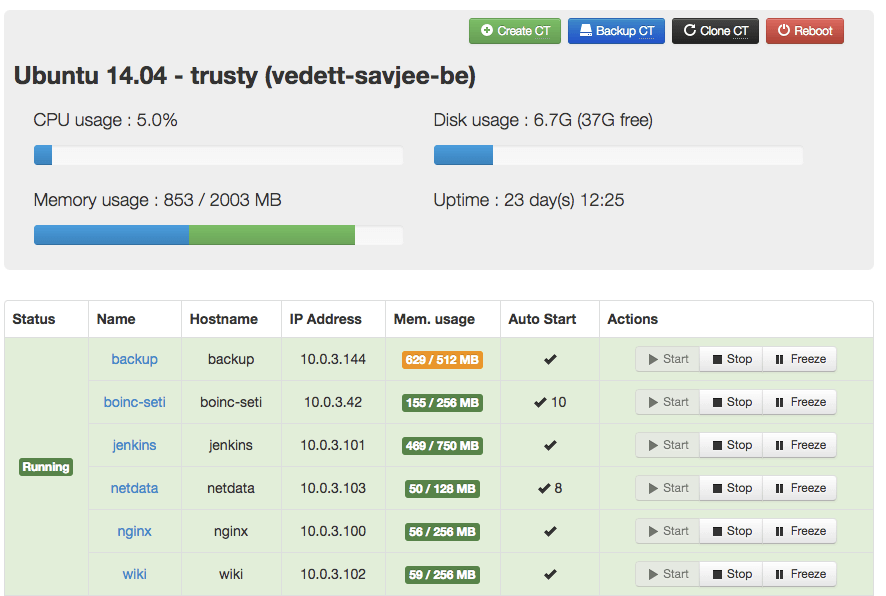Click backup's auto start checkmark
The image size is (886, 596).
pyautogui.click(x=550, y=359)
